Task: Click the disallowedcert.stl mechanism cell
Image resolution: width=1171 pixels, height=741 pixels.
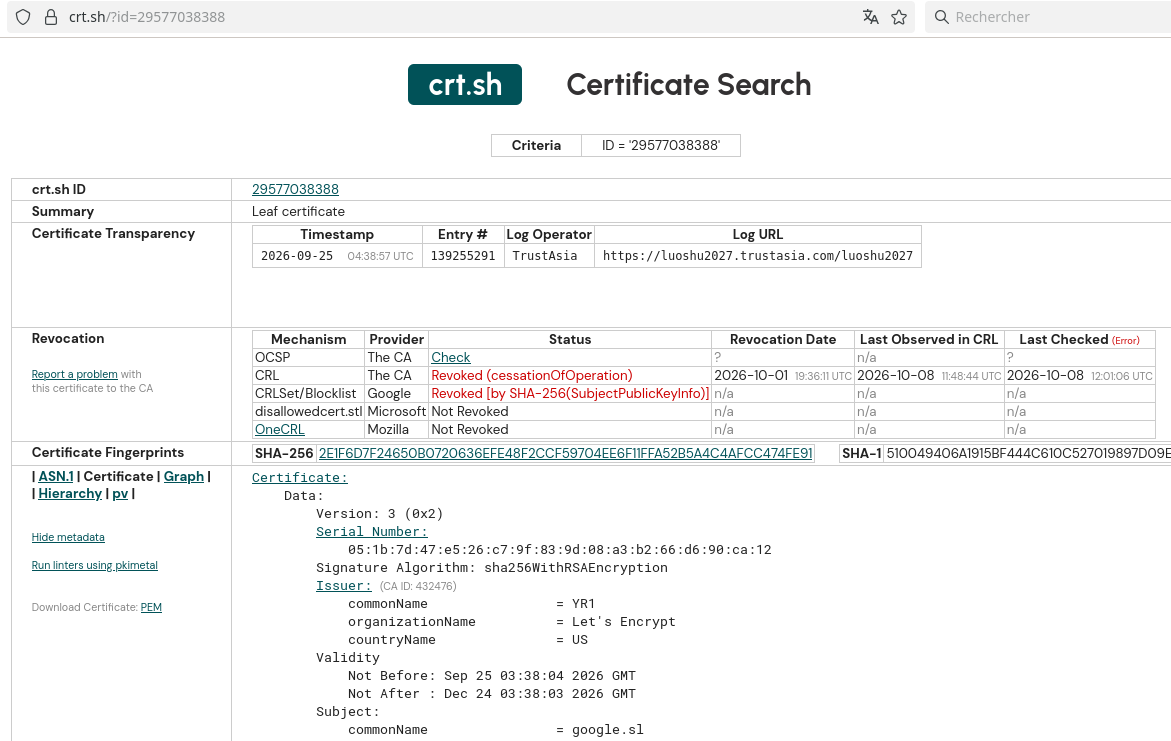Action: (308, 412)
